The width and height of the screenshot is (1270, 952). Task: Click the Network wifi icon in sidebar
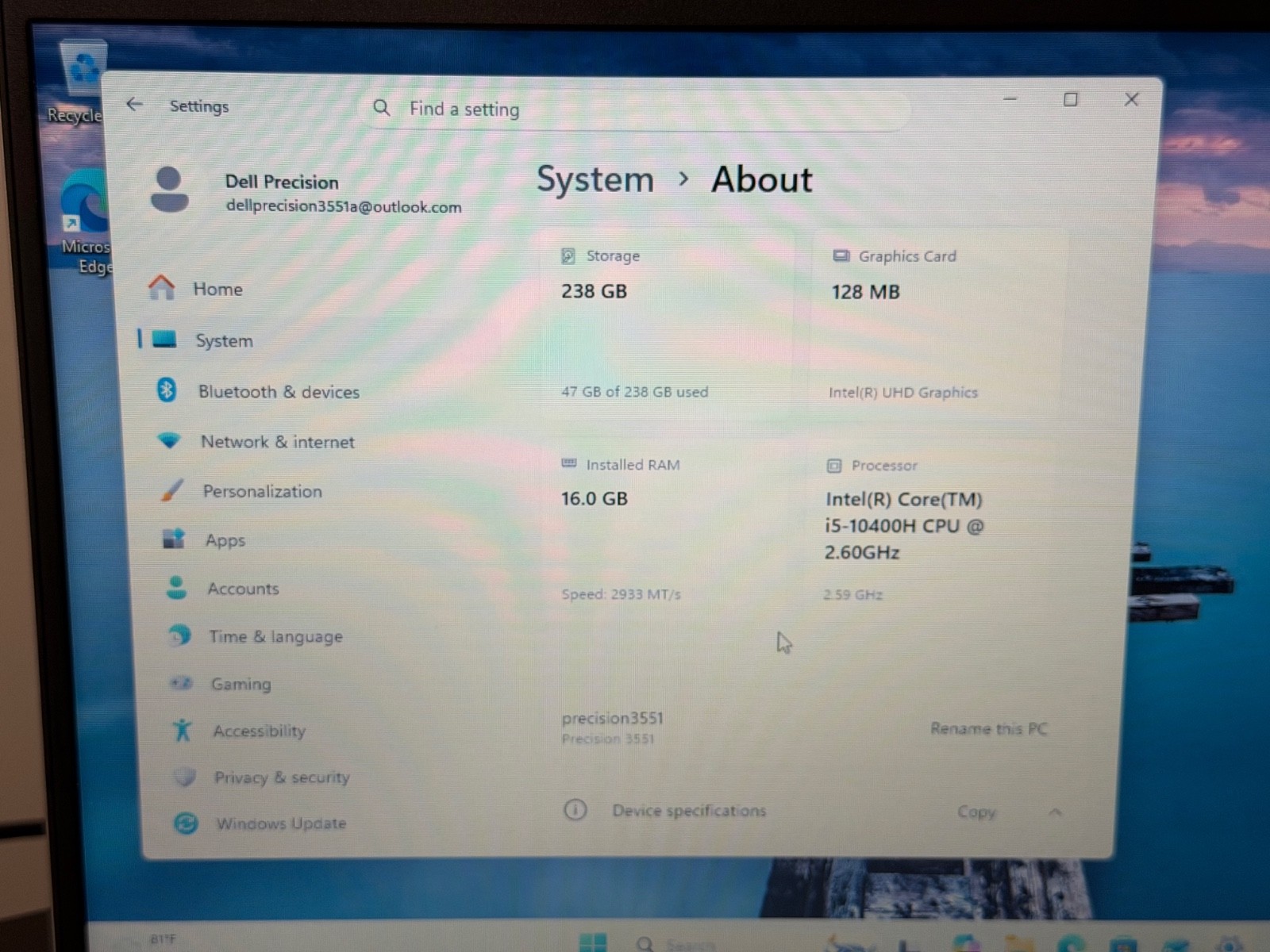pos(169,440)
